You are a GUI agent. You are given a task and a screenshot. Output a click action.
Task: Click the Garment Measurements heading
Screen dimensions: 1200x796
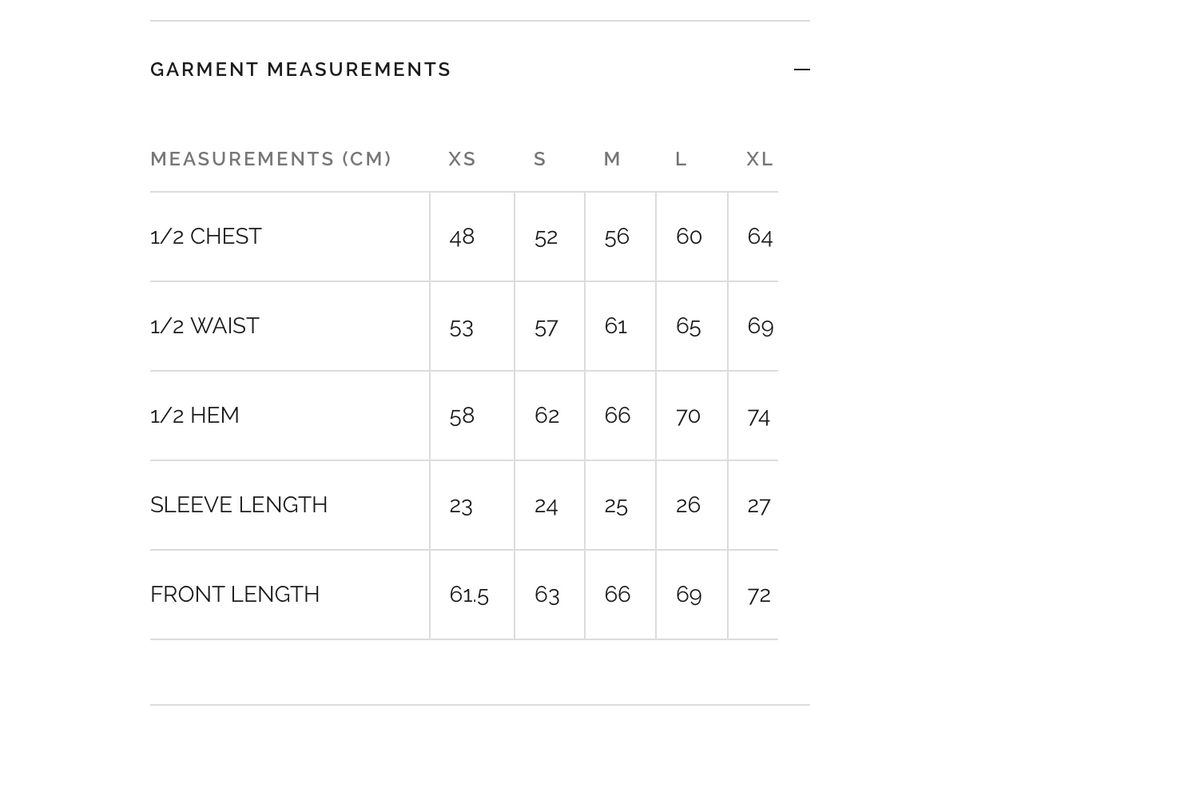[x=300, y=70]
